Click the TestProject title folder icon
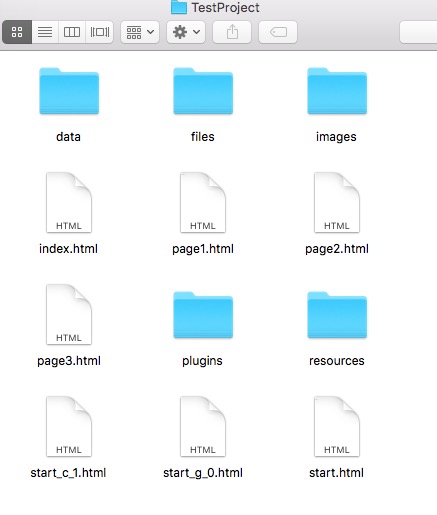This screenshot has height=515, width=437. (179, 7)
